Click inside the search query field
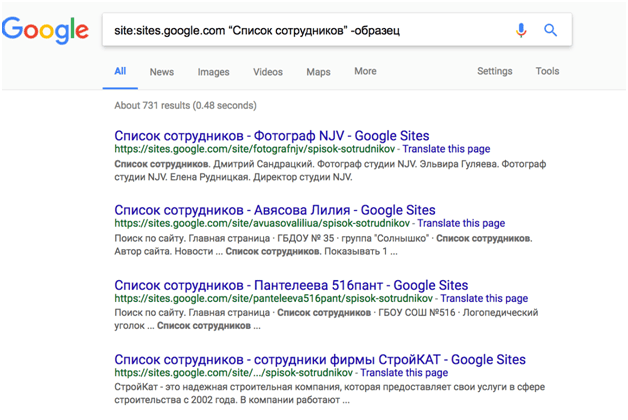The height and width of the screenshot is (420, 628). tap(300, 30)
